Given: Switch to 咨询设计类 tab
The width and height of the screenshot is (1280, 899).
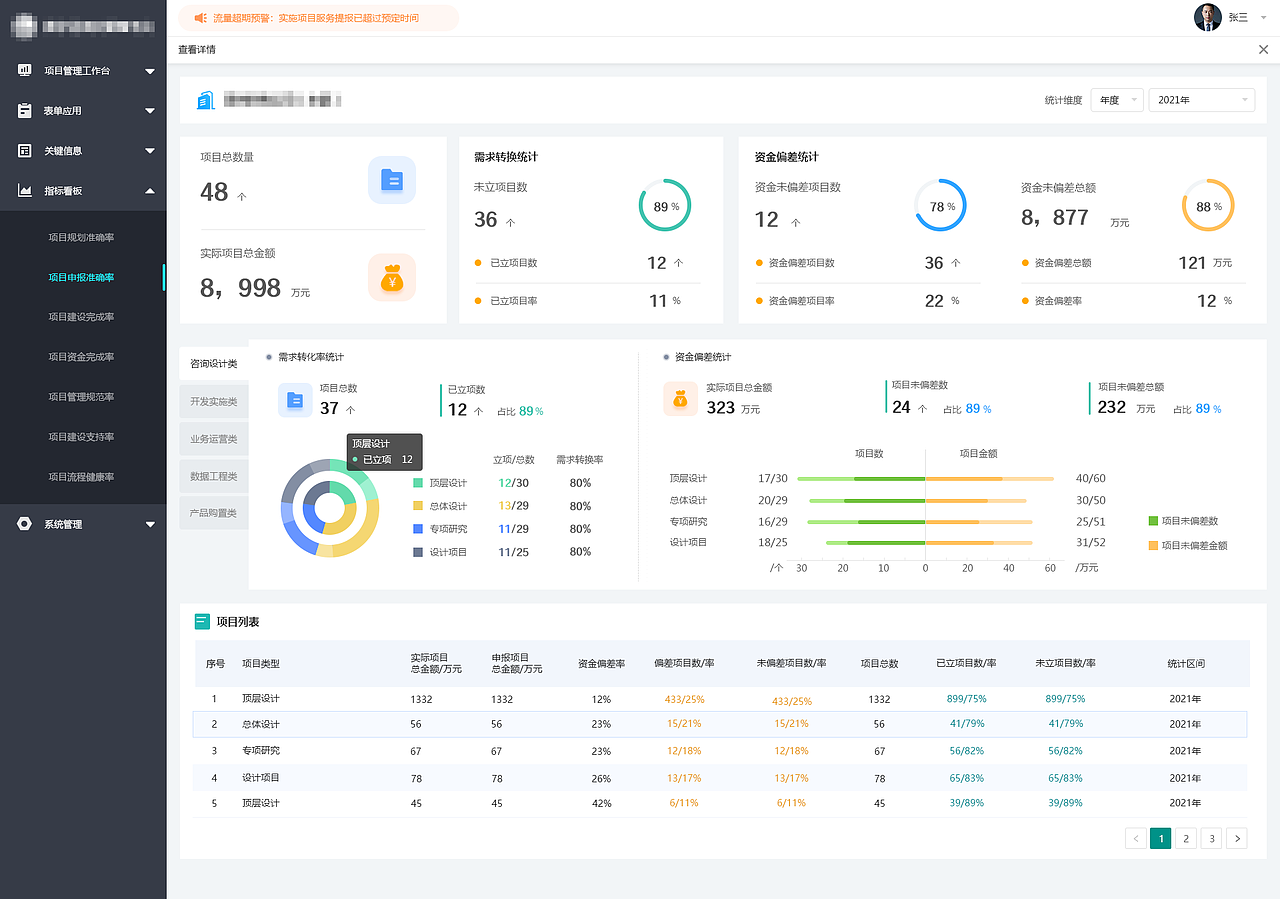Looking at the screenshot, I should [x=214, y=364].
